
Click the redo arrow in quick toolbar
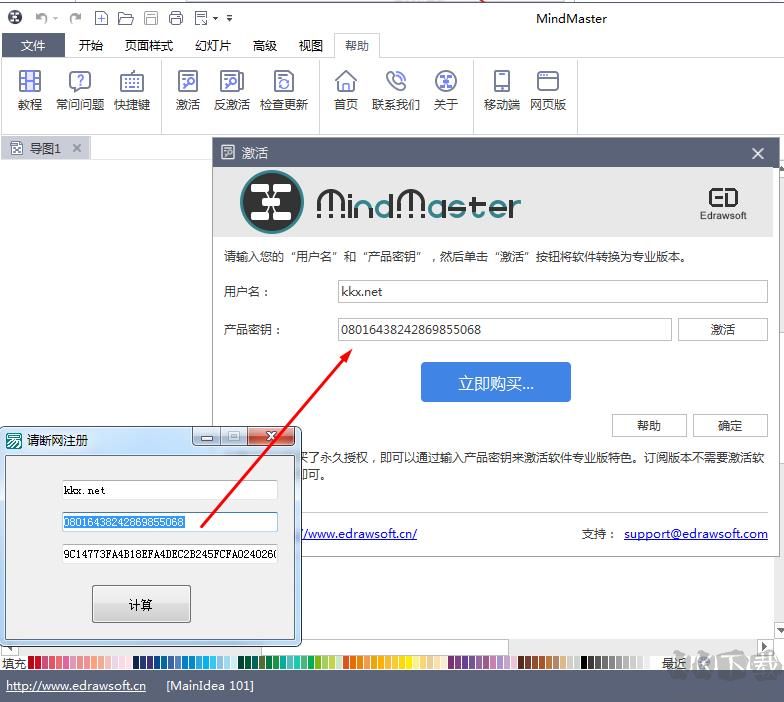click(x=76, y=18)
